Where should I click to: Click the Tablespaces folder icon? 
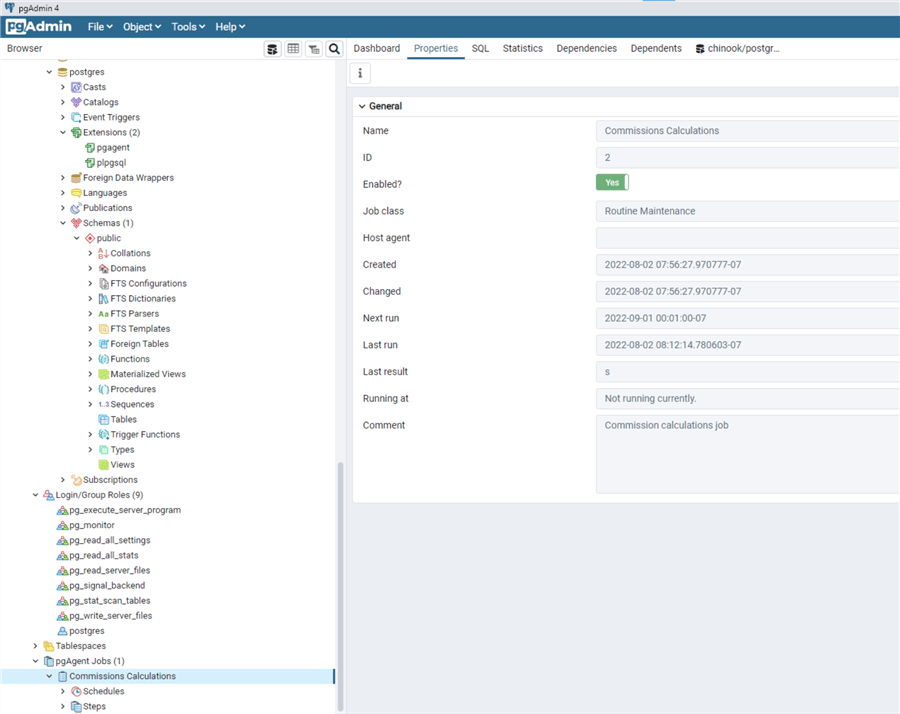coord(49,646)
